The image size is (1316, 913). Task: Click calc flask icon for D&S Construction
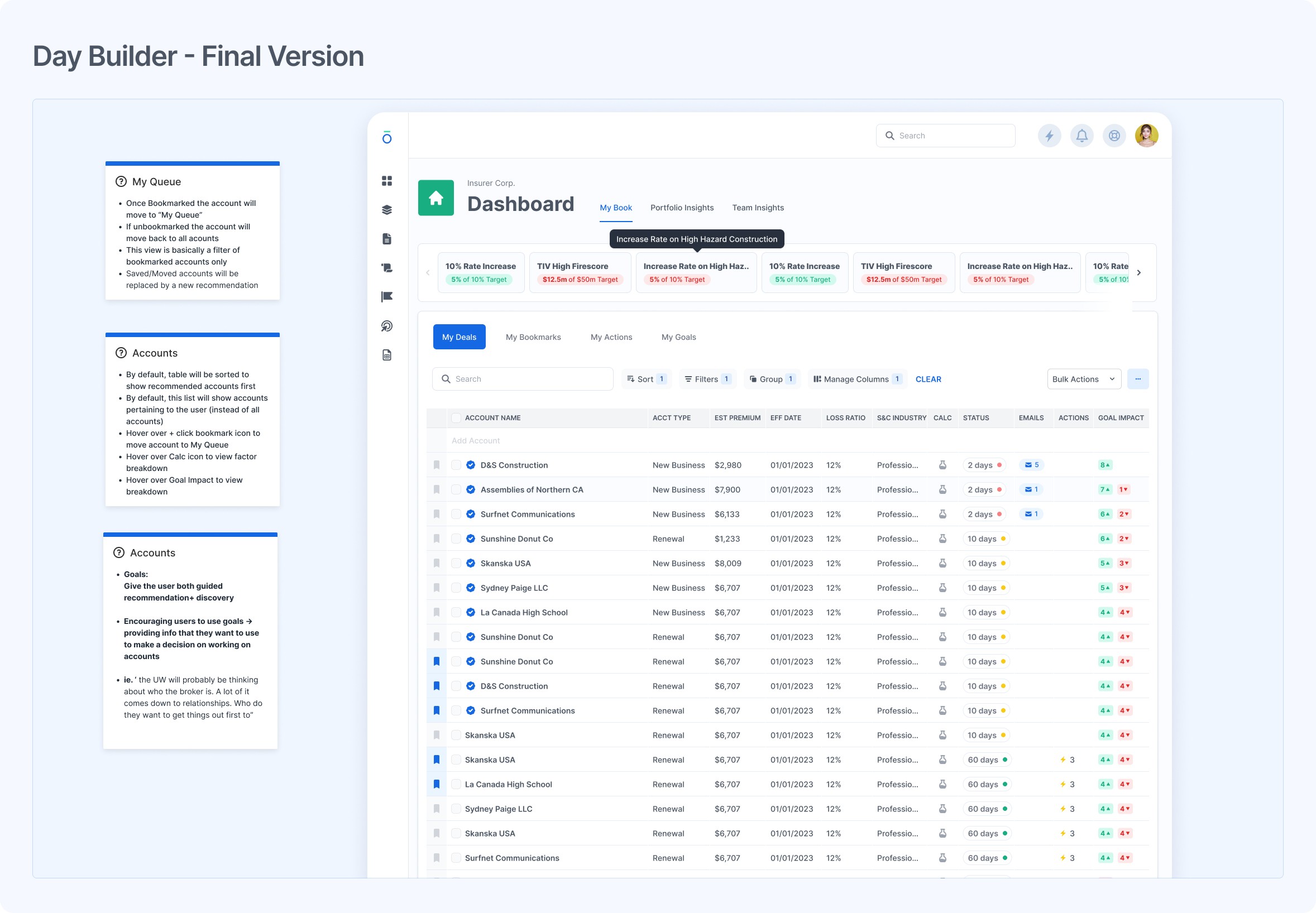tap(942, 465)
